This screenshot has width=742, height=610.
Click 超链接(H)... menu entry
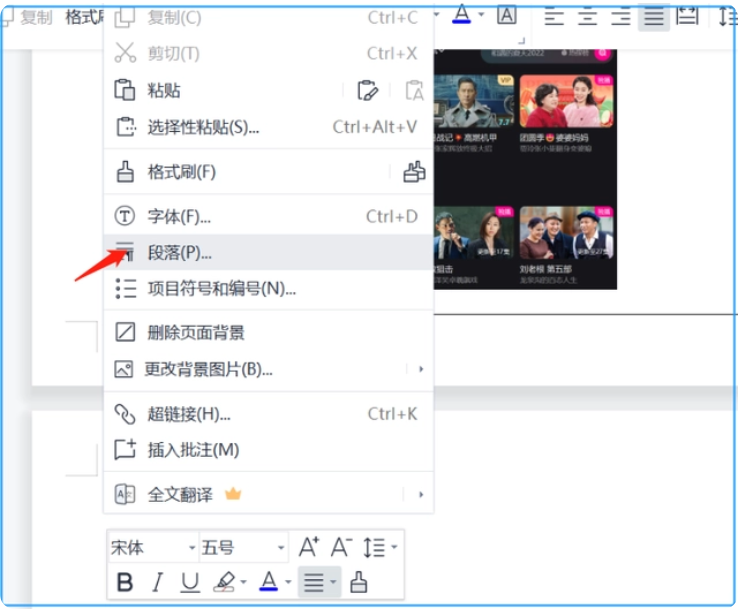tap(268, 414)
